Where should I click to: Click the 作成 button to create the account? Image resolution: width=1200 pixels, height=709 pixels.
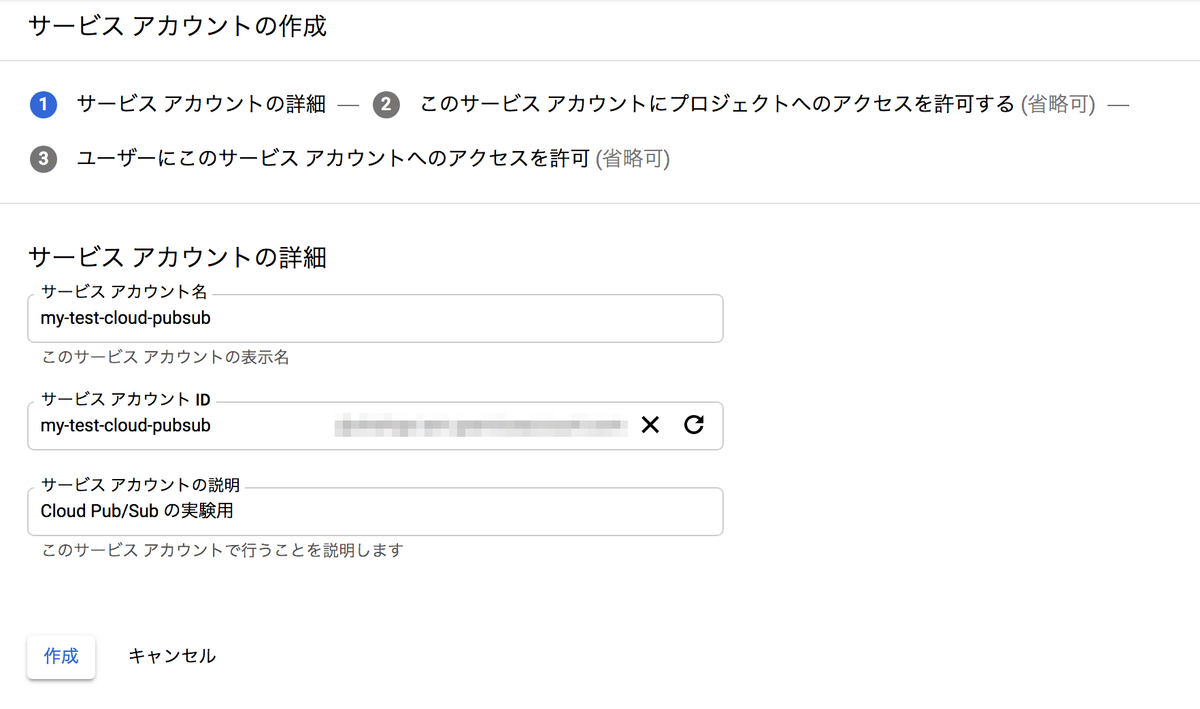[60, 656]
